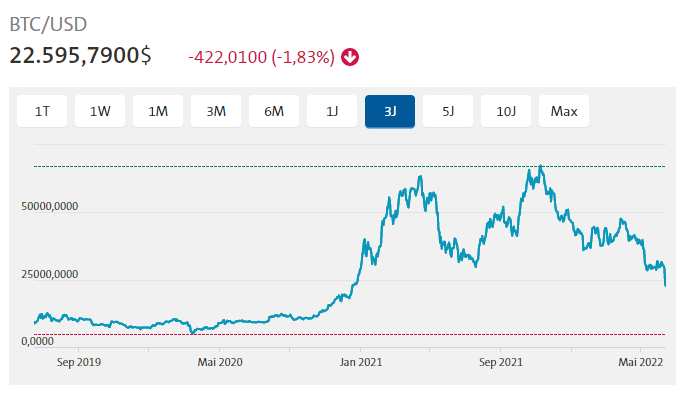The width and height of the screenshot is (683, 393).
Task: Switch chart to 1W range
Action: click(x=100, y=111)
